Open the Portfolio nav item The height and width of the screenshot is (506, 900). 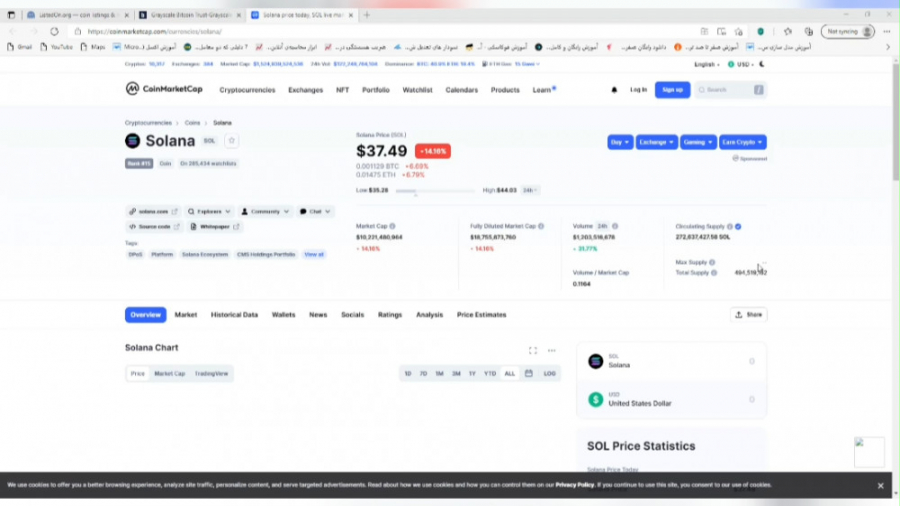[x=375, y=90]
